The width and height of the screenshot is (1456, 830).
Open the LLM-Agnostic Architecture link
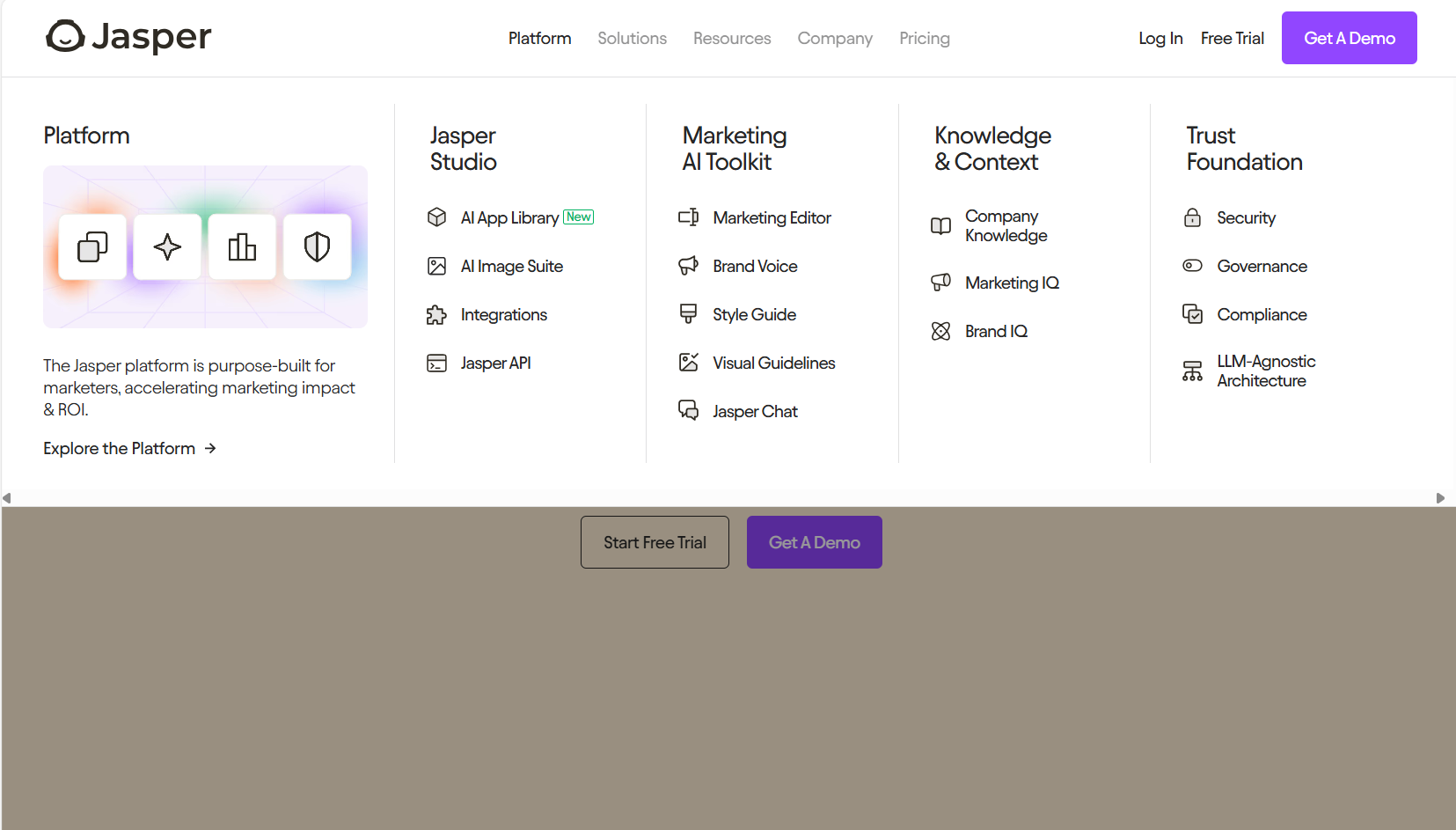pos(1266,371)
